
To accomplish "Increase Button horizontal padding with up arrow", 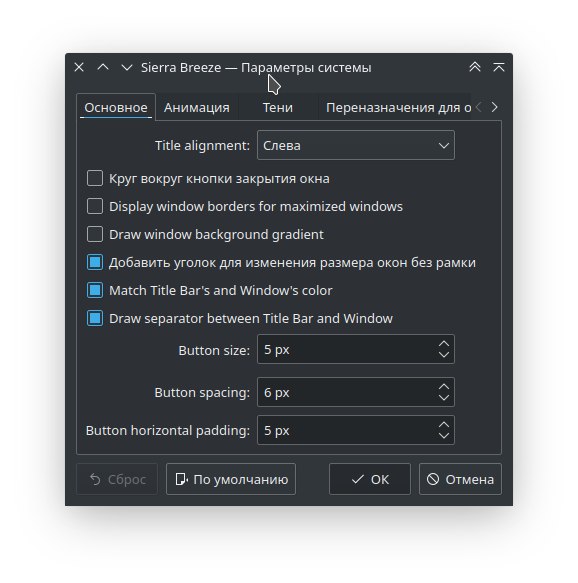I will point(444,425).
